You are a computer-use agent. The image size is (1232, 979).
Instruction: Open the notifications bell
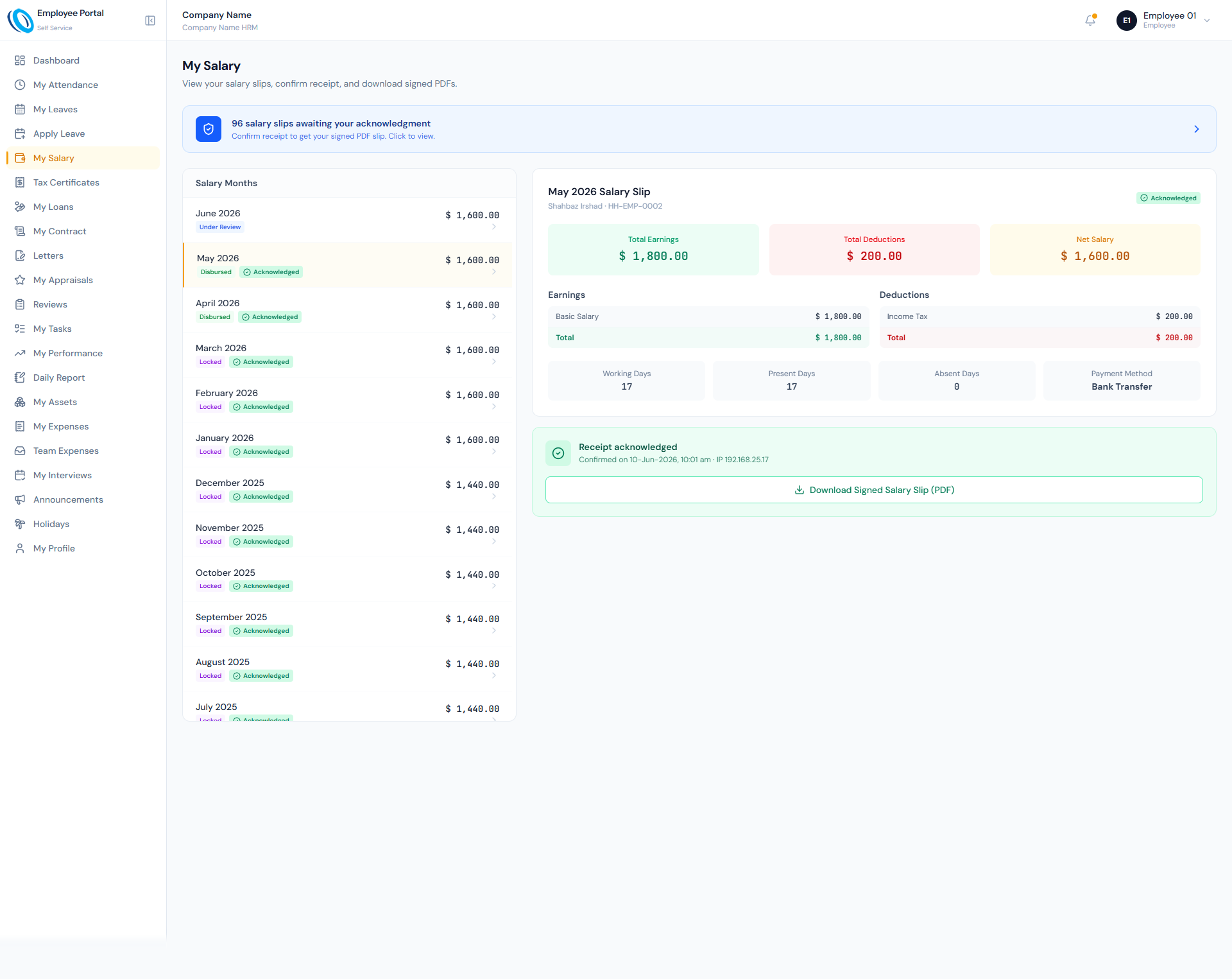pyautogui.click(x=1090, y=21)
